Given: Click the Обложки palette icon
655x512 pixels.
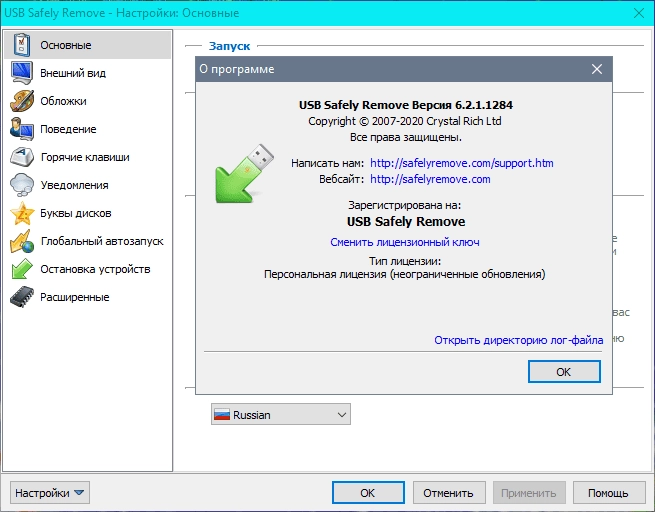Looking at the screenshot, I should point(22,101).
